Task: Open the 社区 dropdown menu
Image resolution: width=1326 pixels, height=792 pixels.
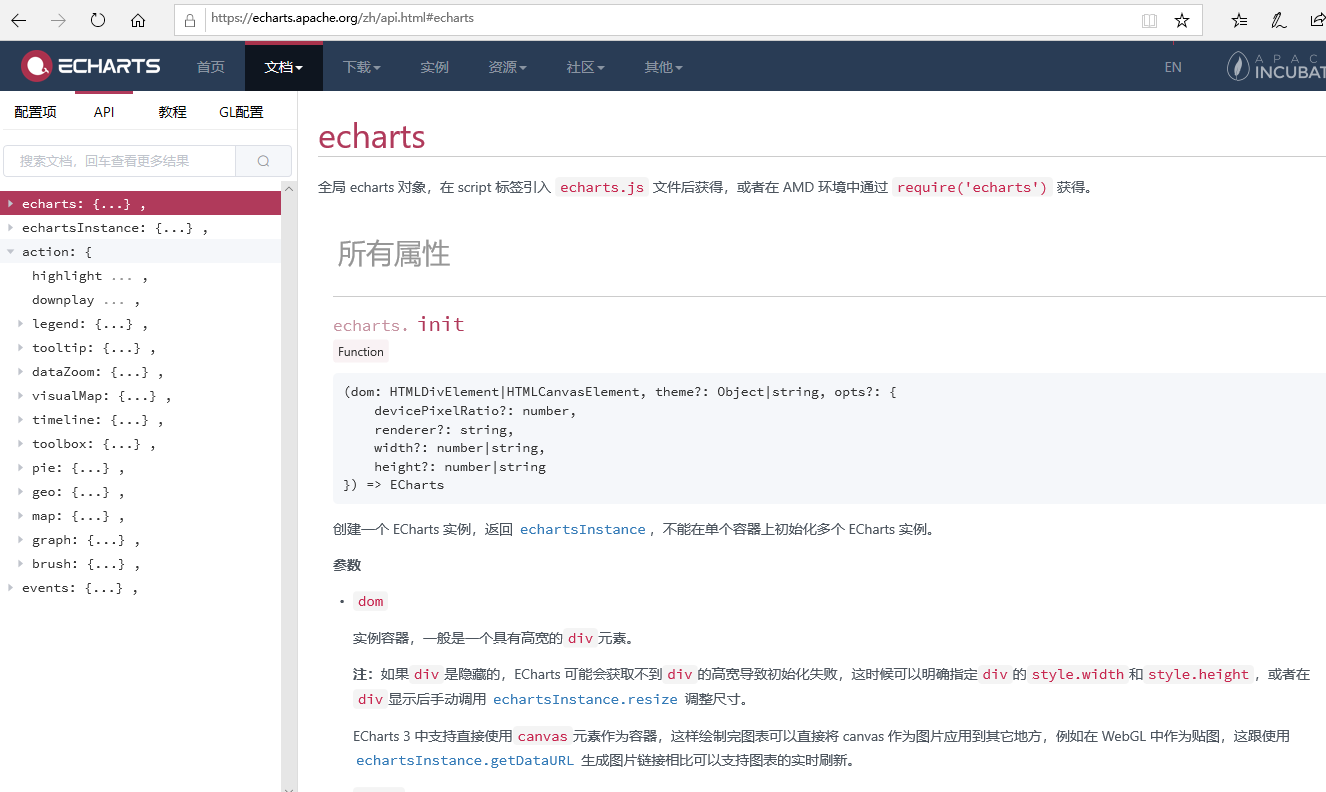Action: [585, 67]
